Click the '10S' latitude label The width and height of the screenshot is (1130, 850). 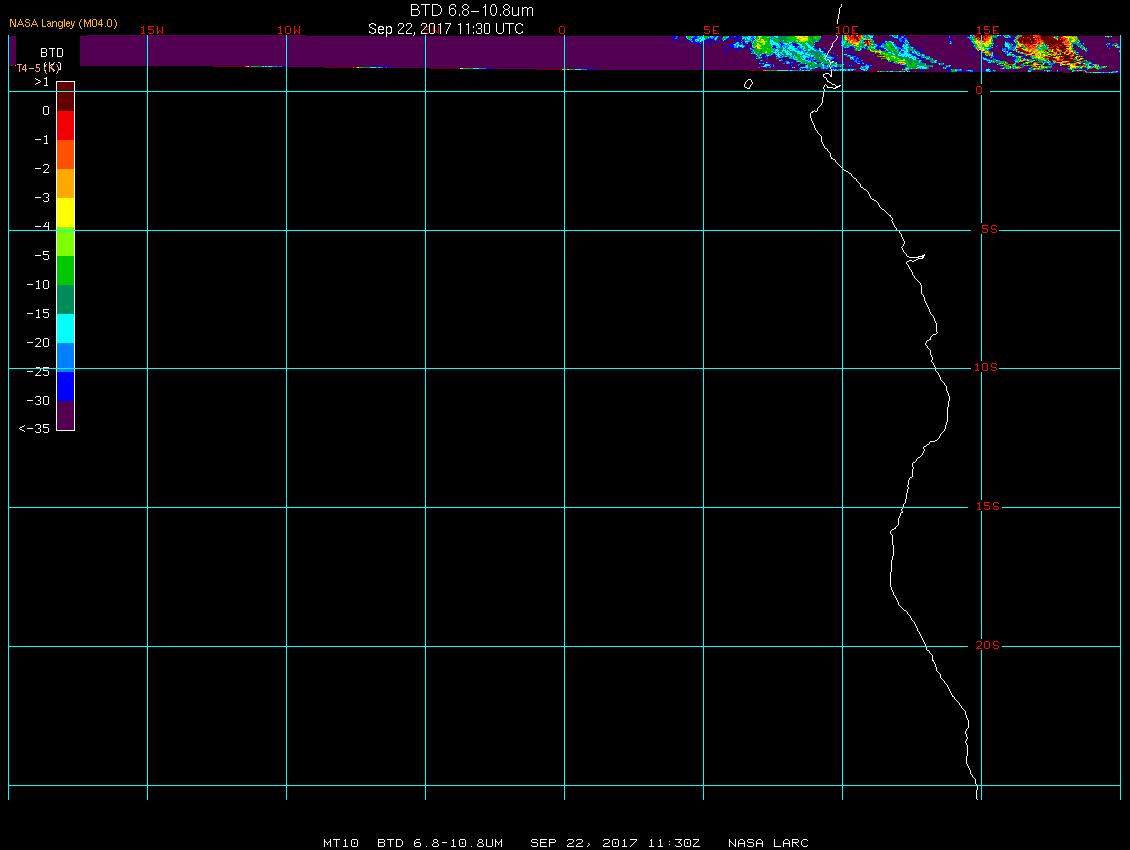click(986, 368)
